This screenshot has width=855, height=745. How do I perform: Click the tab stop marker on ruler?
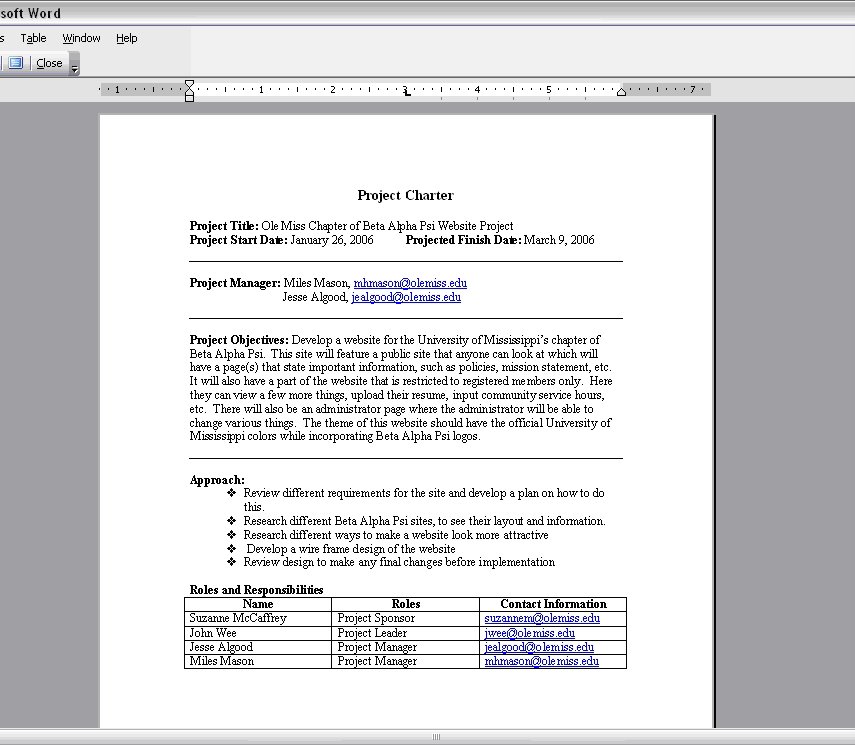point(405,91)
